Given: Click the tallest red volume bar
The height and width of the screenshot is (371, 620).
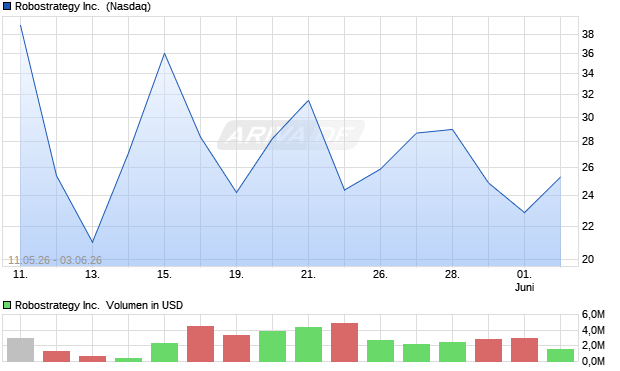Looking at the screenshot, I should point(344,343).
